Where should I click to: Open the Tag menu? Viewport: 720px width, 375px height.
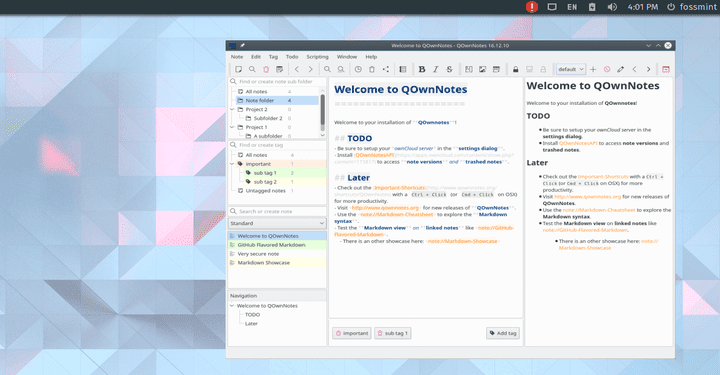tap(273, 57)
